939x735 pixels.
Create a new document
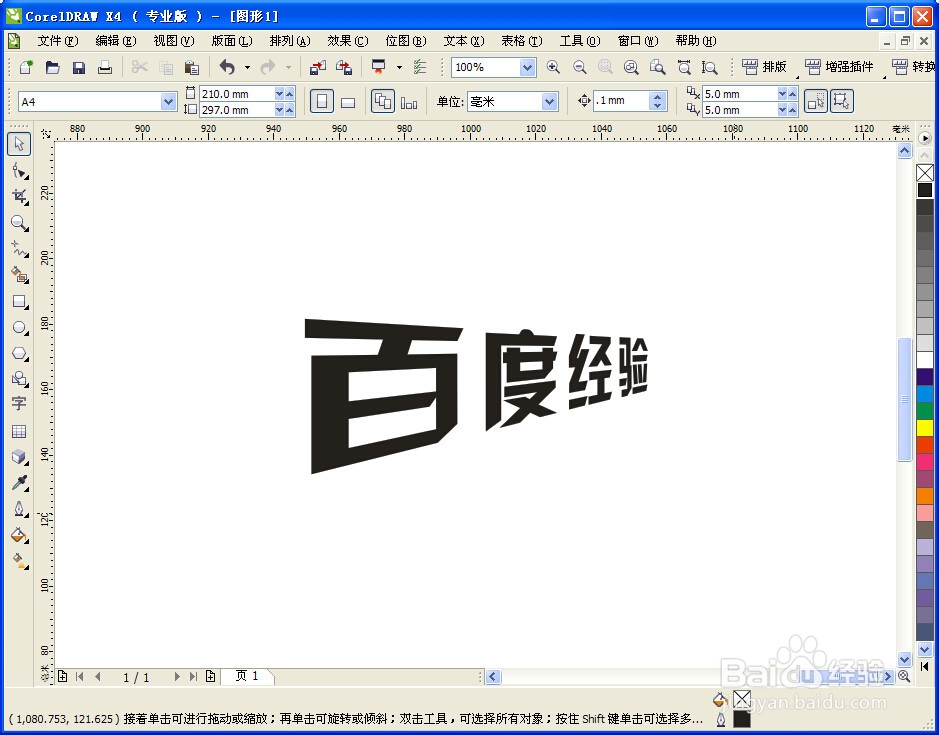point(26,67)
